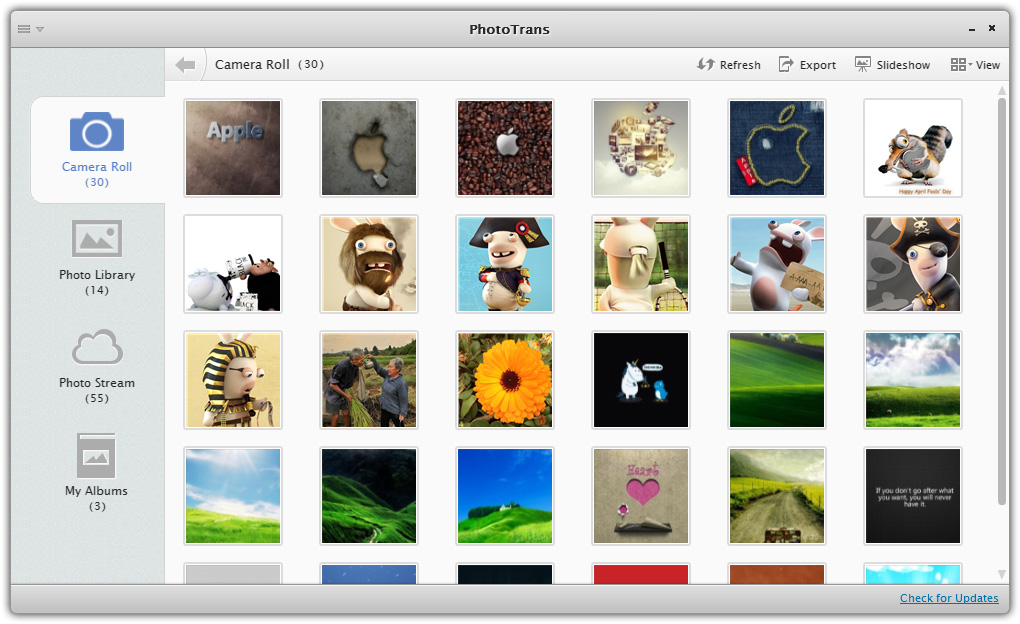Select the pharaoh rabbit thumbnail
1020x624 pixels.
click(x=233, y=380)
